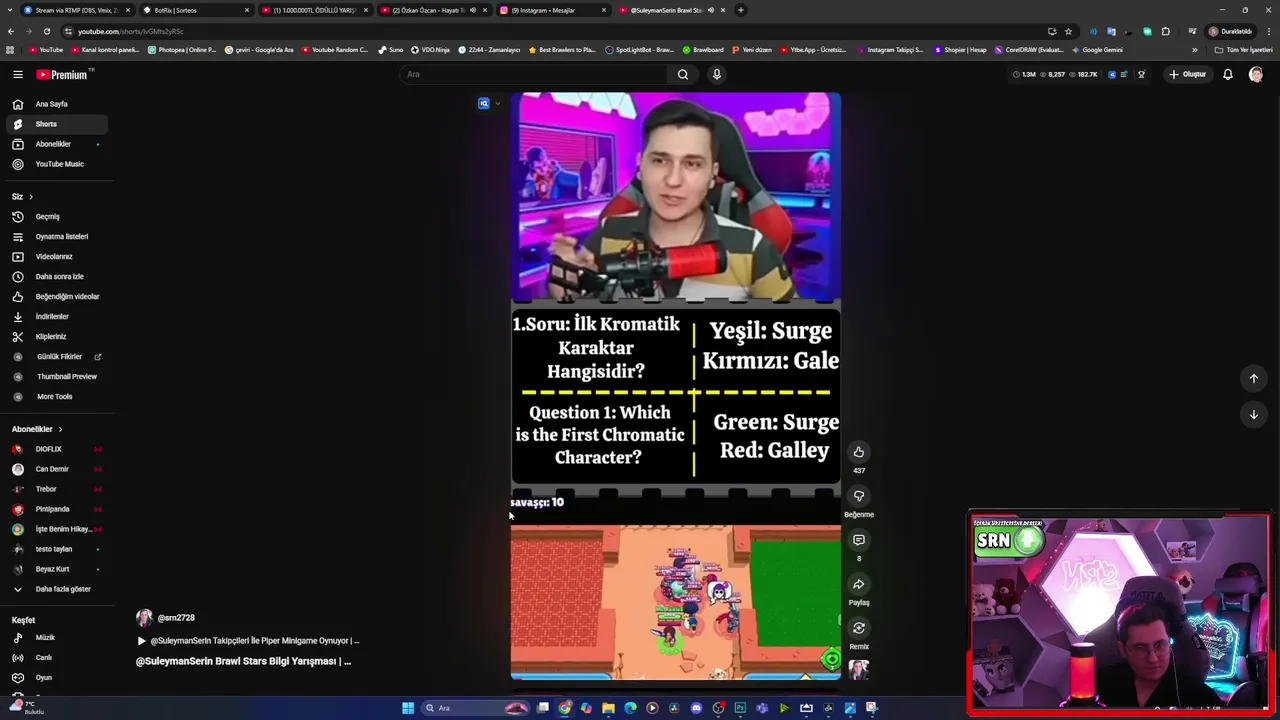
Task: Open Videolarınız in sidebar
Action: click(x=56, y=256)
